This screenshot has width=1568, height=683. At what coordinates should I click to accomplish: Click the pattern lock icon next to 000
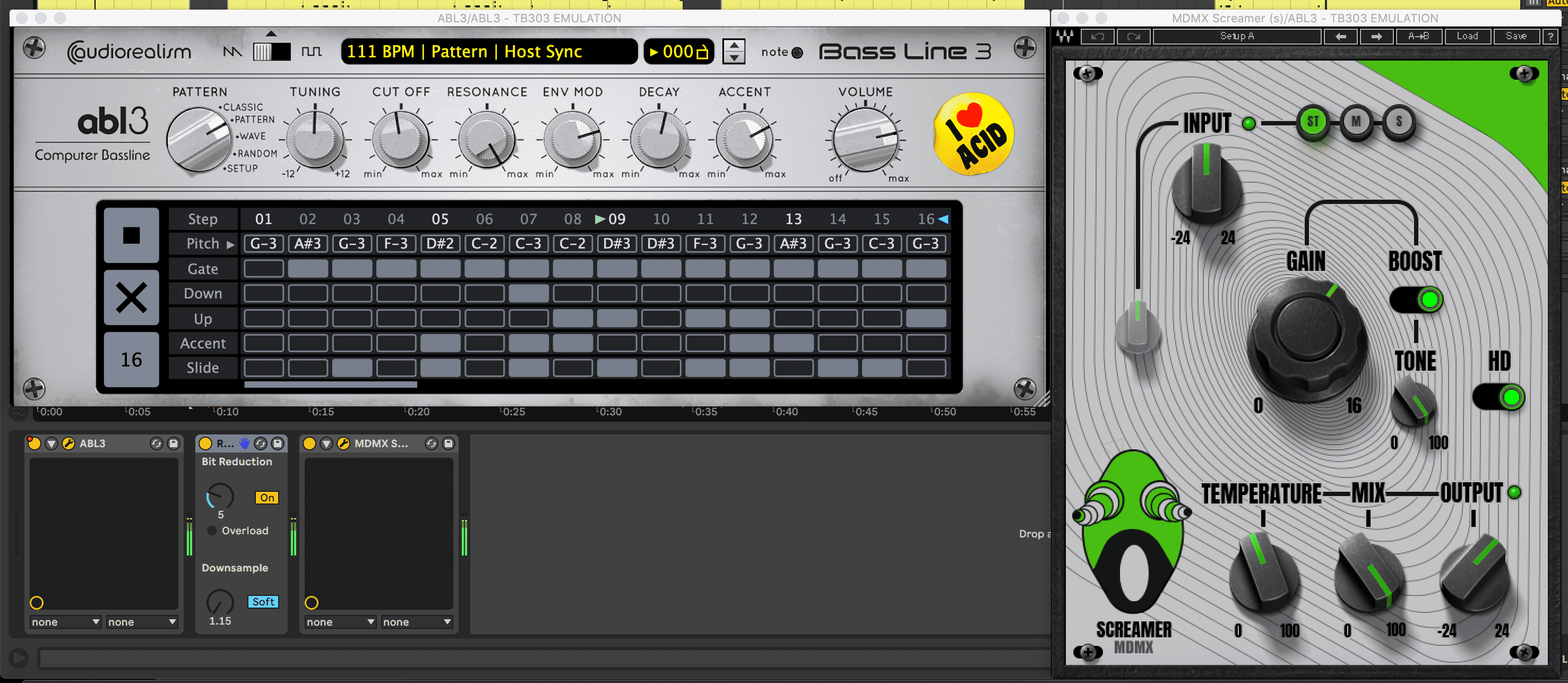702,52
